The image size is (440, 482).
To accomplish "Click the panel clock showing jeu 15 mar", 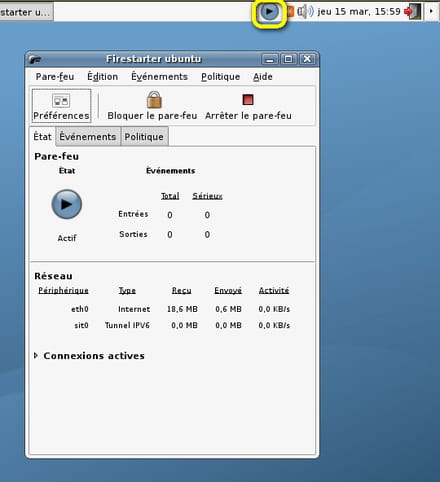I will click(359, 12).
